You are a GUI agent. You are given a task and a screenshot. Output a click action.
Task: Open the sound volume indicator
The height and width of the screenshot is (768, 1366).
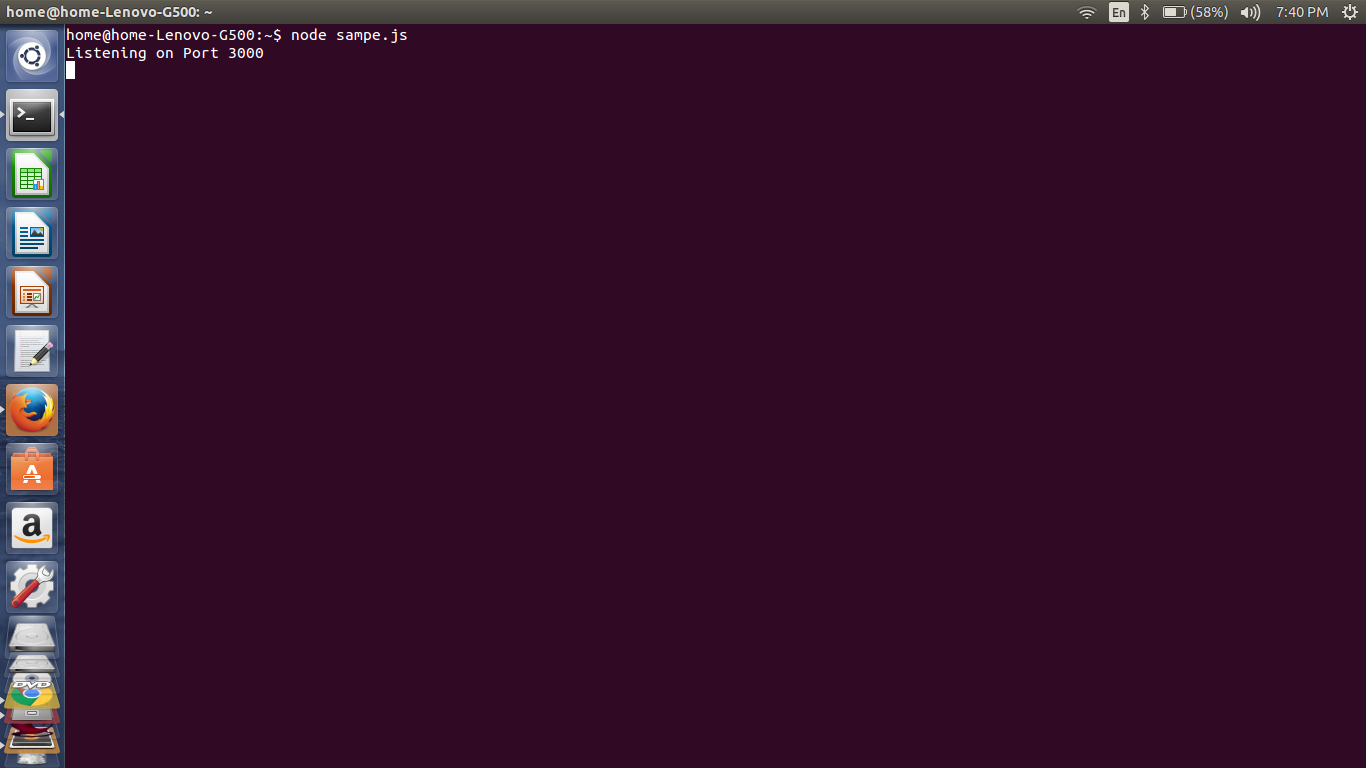(x=1250, y=12)
